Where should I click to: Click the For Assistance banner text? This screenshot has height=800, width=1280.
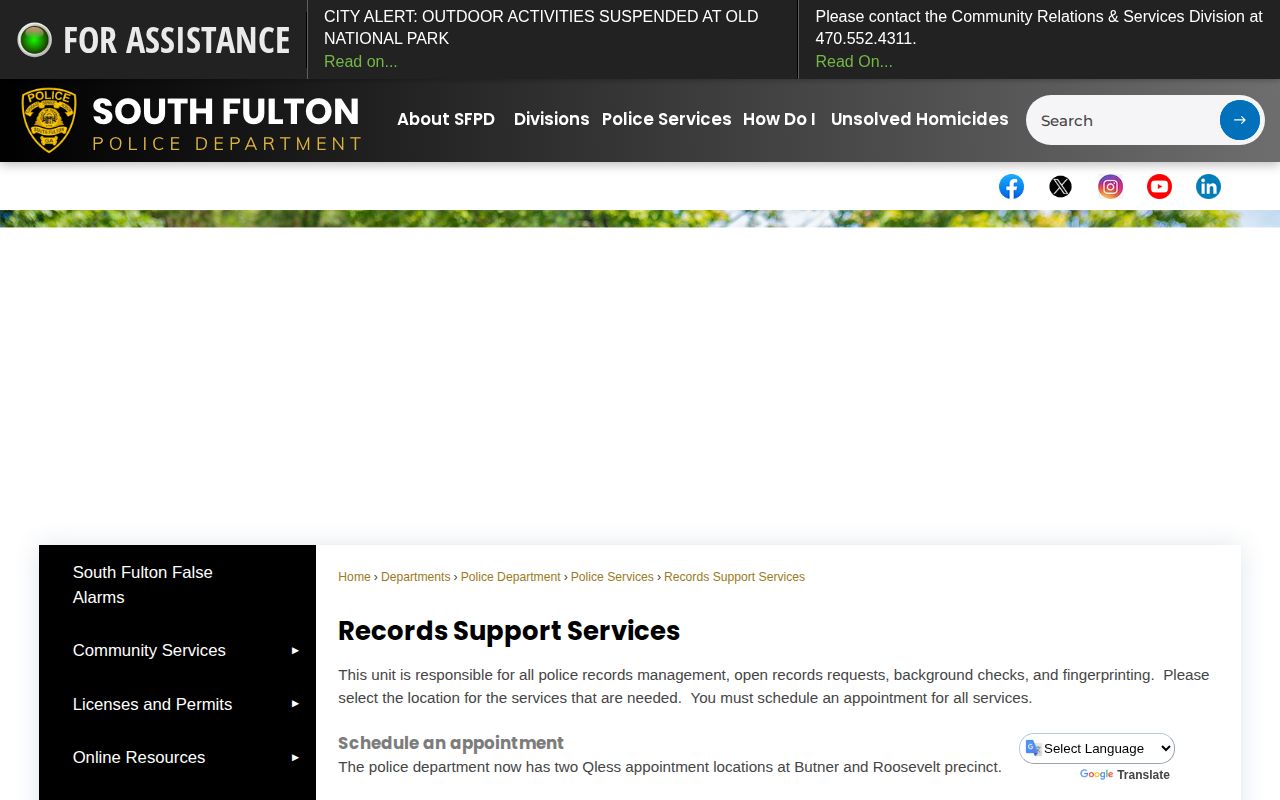tap(176, 40)
